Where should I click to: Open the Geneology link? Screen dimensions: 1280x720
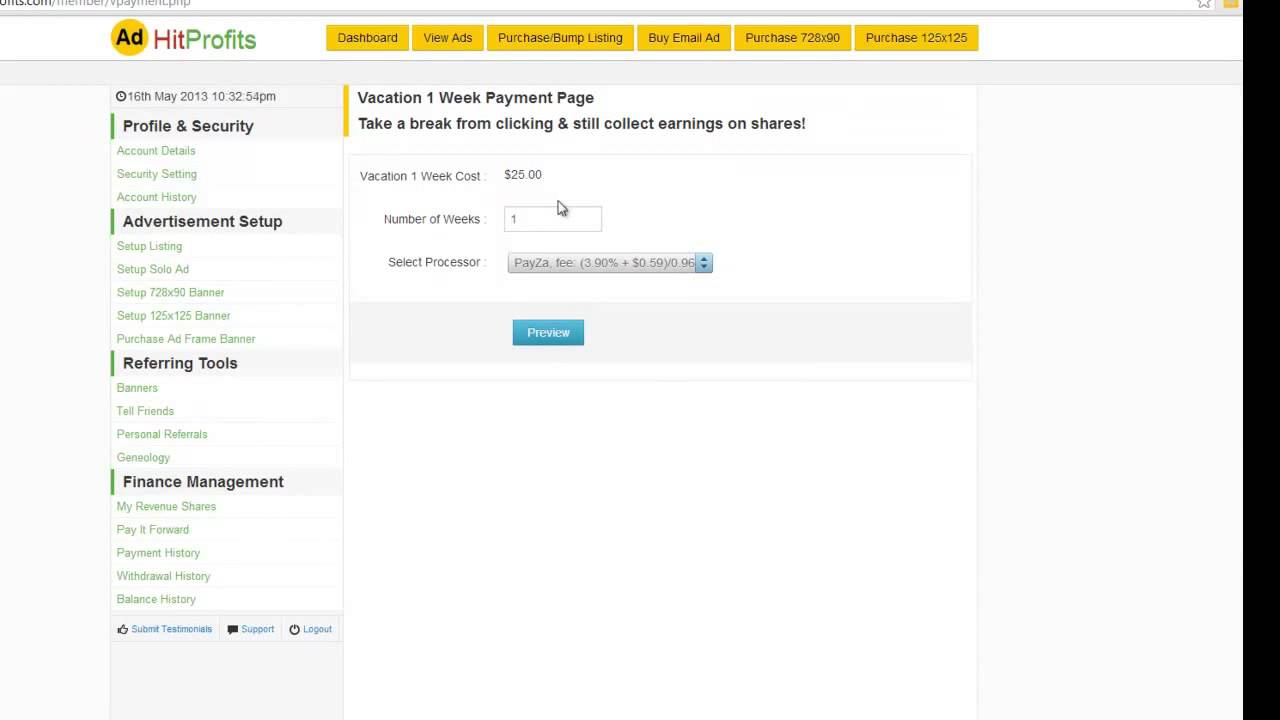click(x=143, y=457)
